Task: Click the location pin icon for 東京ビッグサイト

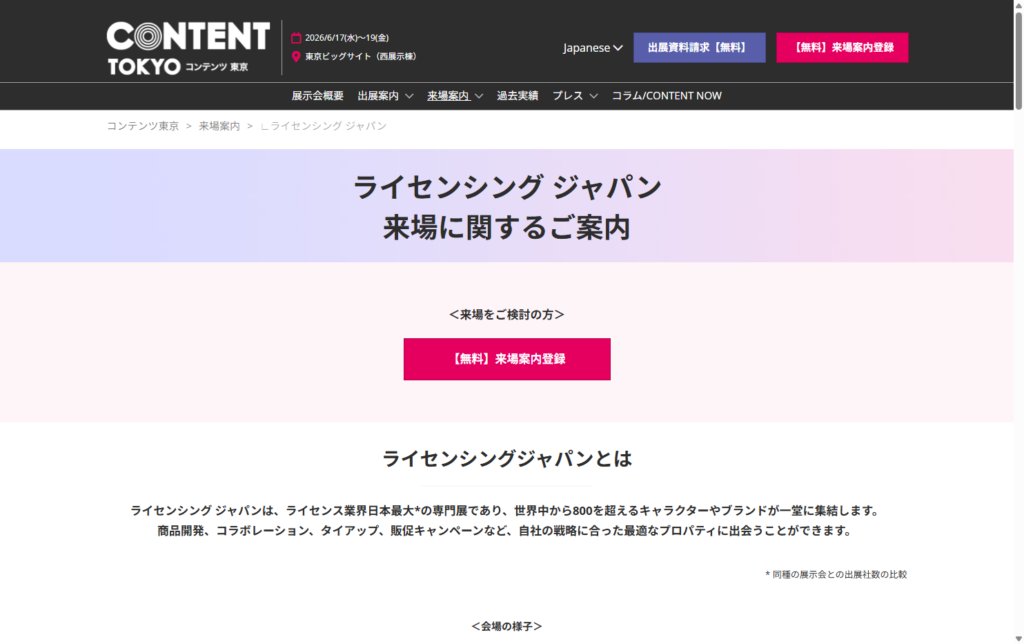Action: tap(296, 57)
